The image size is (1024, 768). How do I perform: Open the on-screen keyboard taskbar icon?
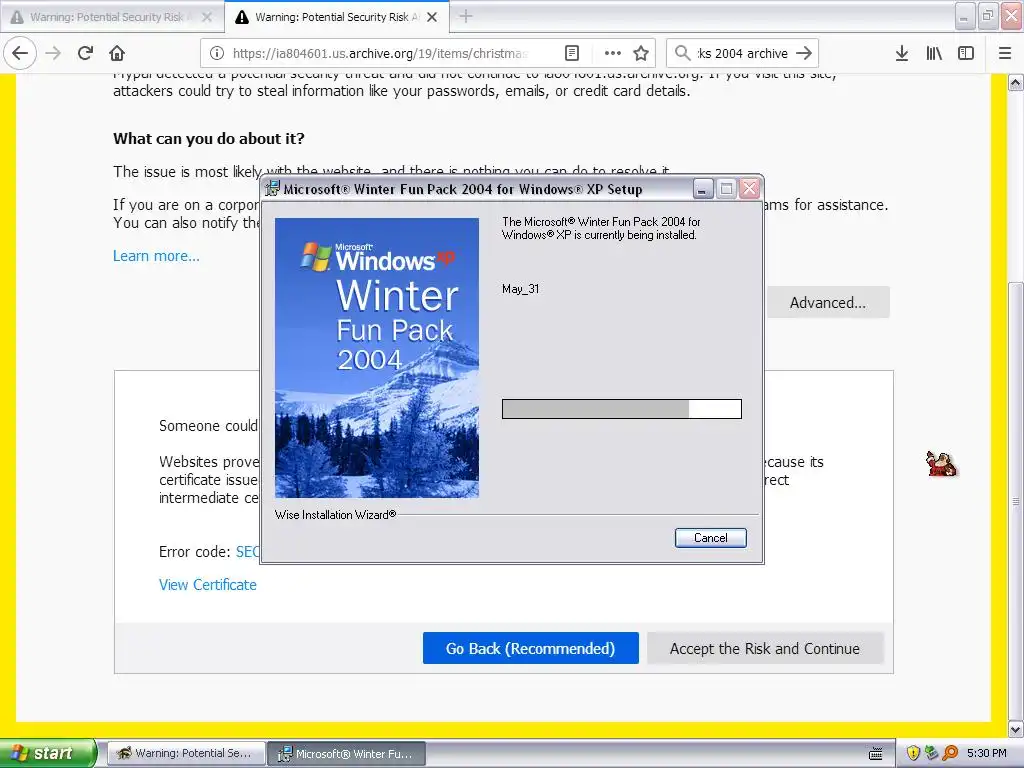click(x=876, y=754)
